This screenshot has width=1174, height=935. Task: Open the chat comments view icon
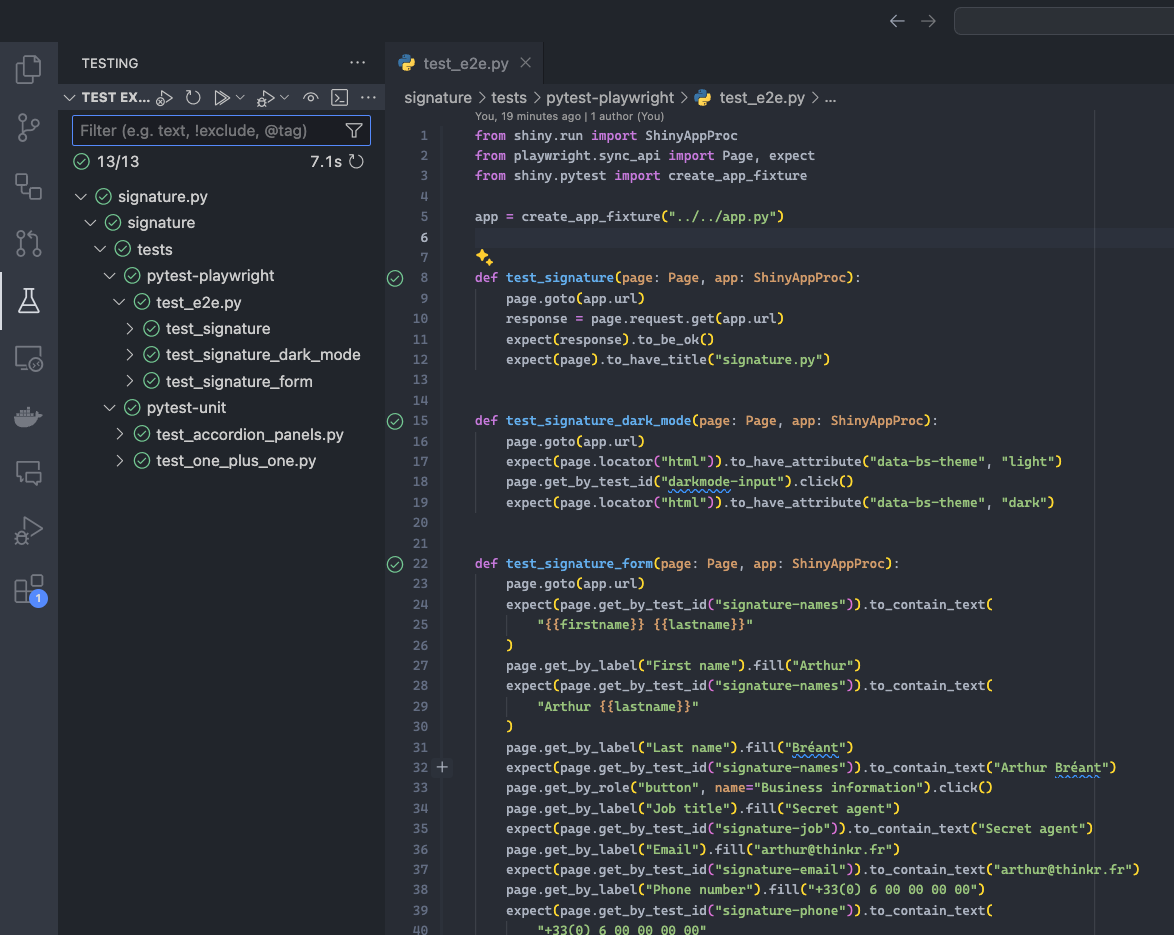(x=28, y=473)
